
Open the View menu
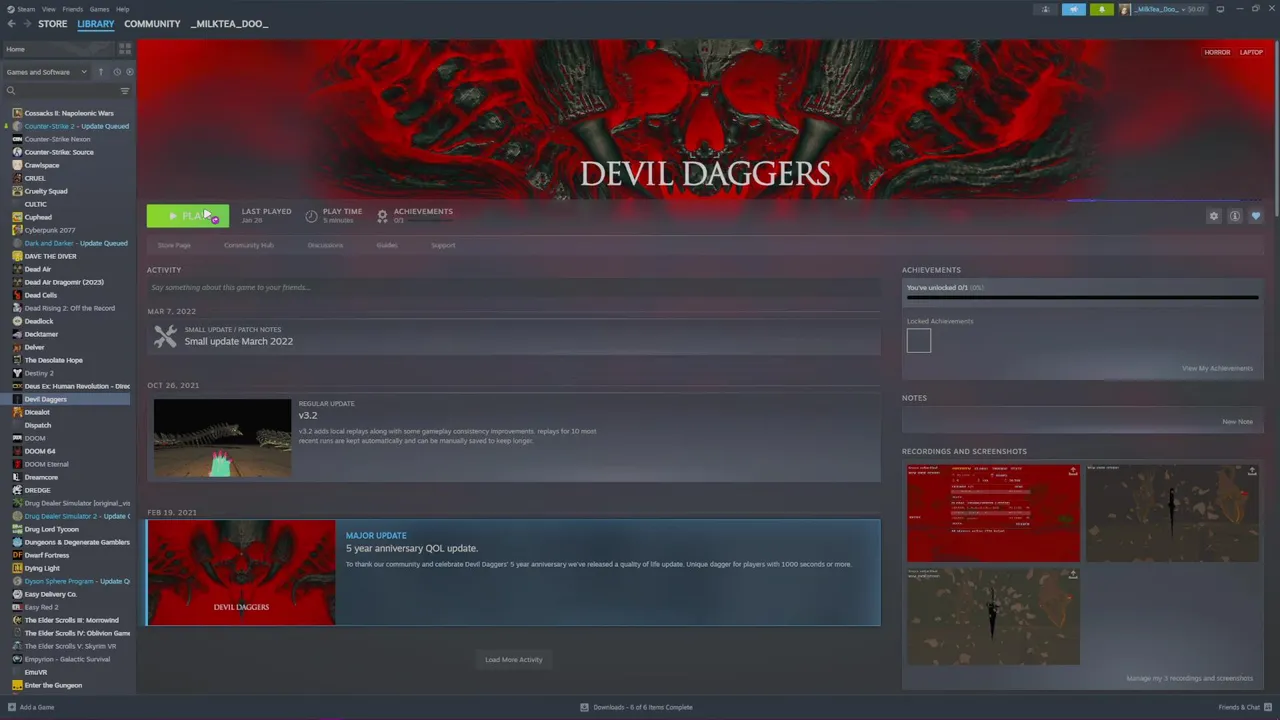click(x=48, y=9)
